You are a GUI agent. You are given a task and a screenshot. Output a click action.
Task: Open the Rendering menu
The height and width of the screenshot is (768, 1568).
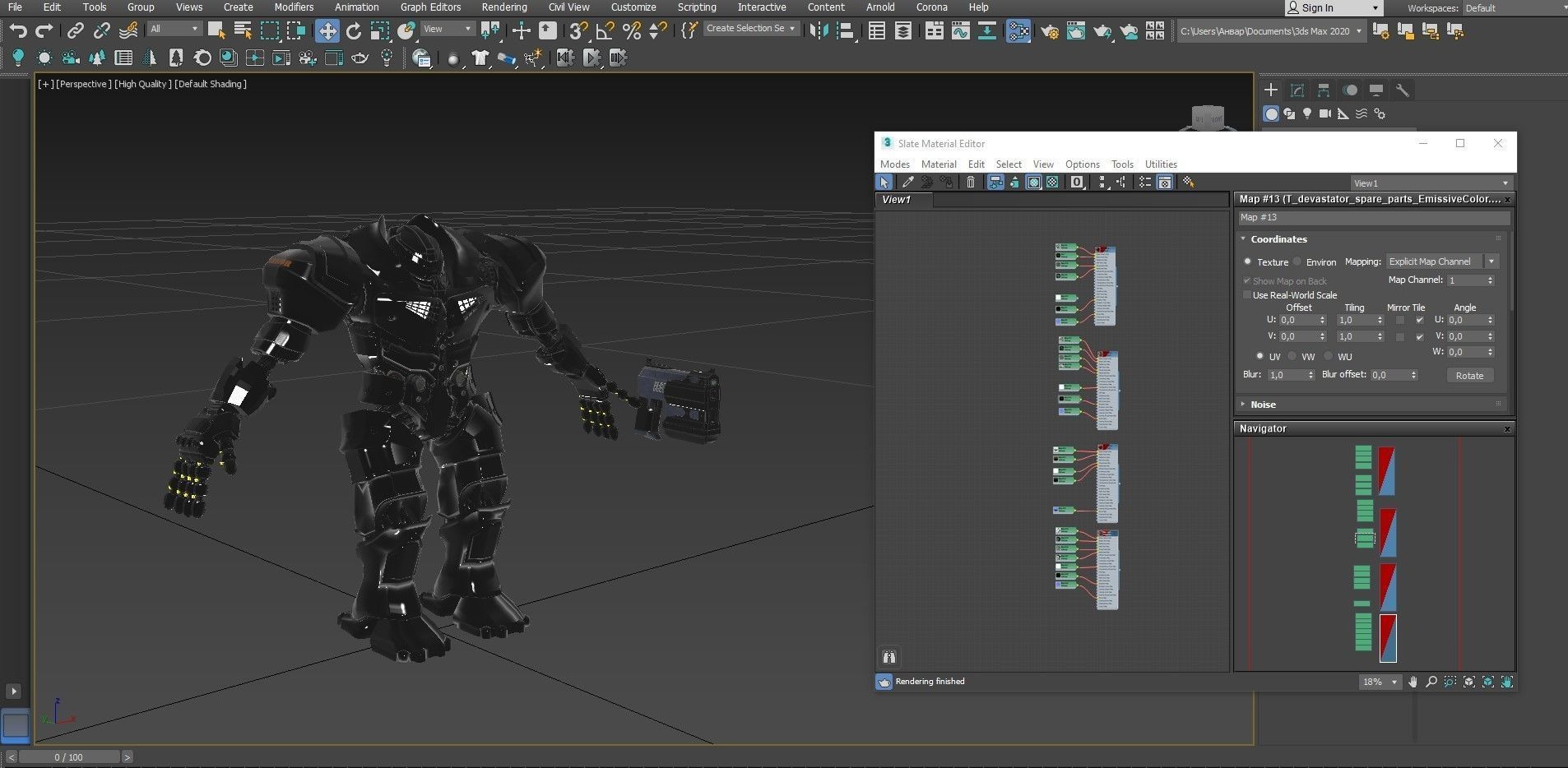click(x=503, y=7)
